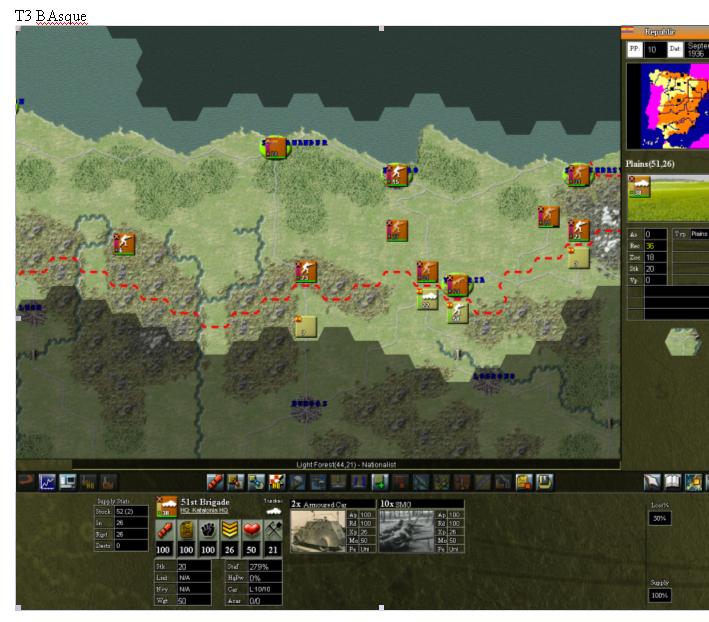Open the Armoured Car unit photo
This screenshot has width=709, height=622.
pyautogui.click(x=317, y=532)
